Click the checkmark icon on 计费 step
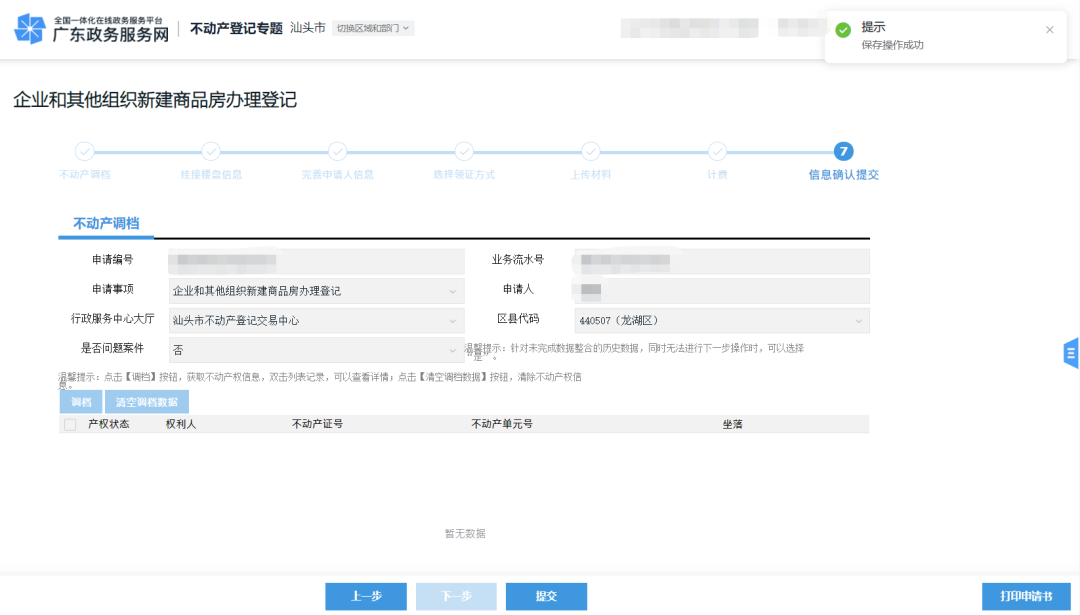The height and width of the screenshot is (615, 1080). point(717,150)
